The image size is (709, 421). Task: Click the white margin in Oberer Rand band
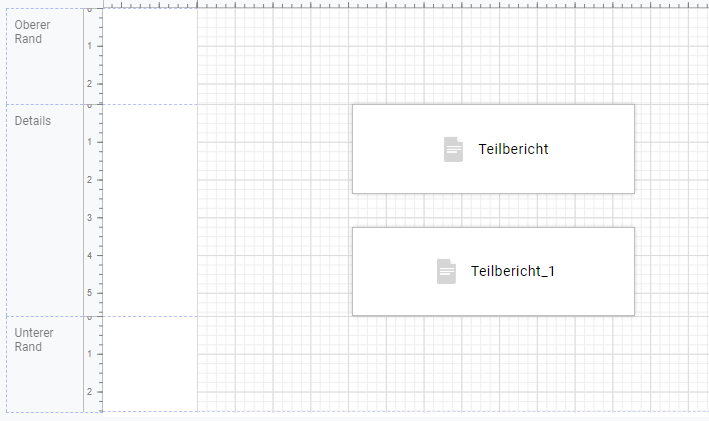(x=150, y=56)
